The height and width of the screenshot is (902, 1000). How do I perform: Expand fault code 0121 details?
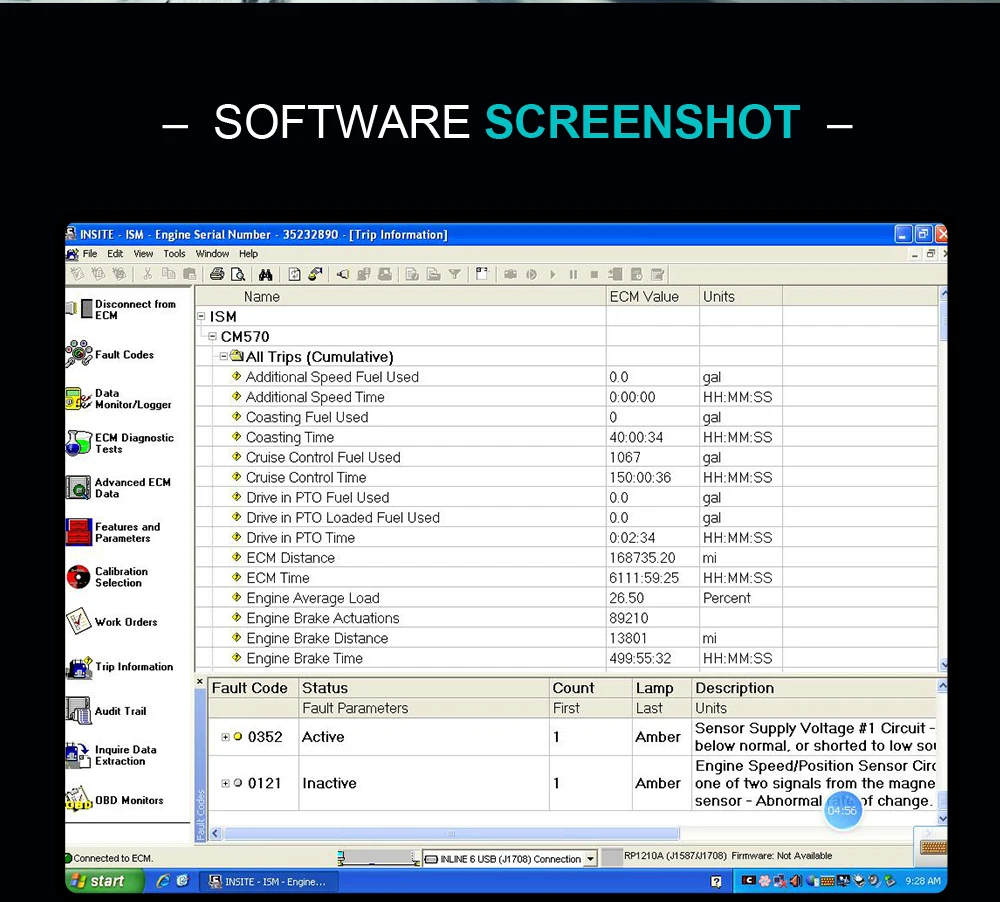tap(225, 783)
